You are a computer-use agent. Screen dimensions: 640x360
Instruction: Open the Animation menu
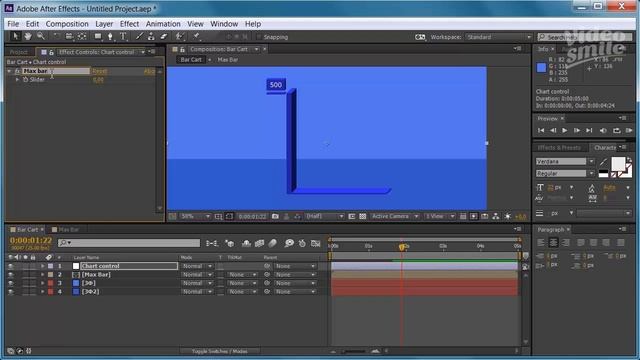point(163,24)
